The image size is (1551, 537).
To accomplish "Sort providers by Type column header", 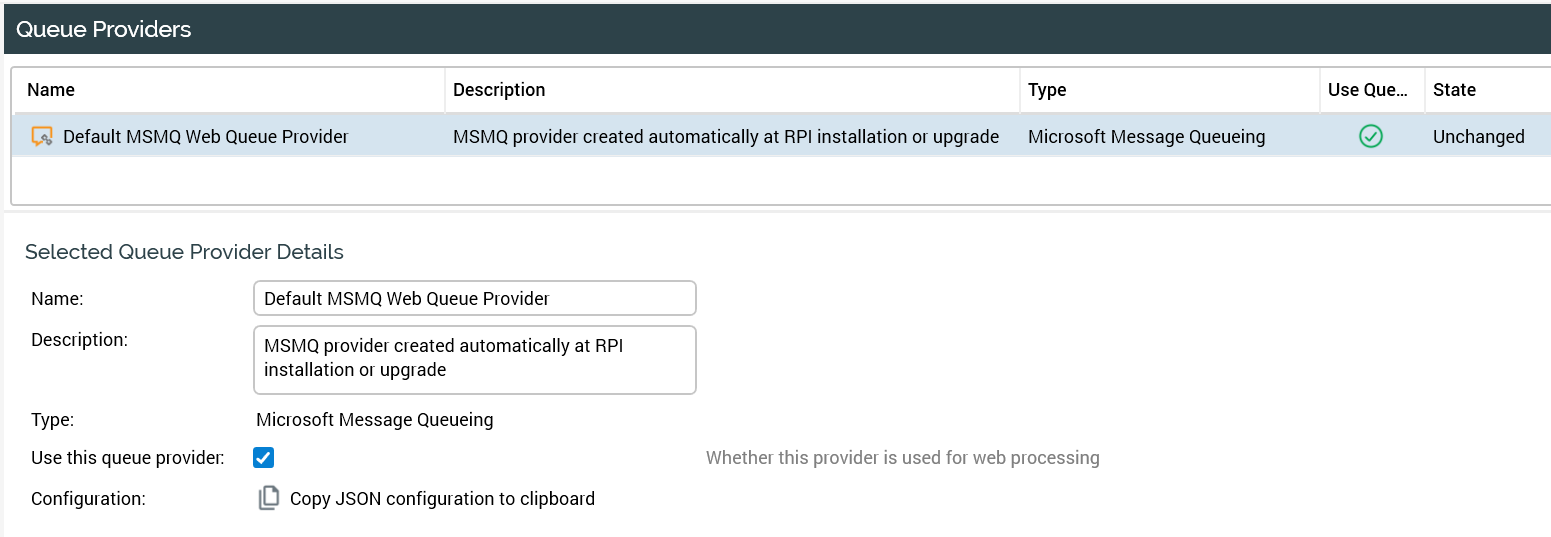I will pyautogui.click(x=1047, y=90).
